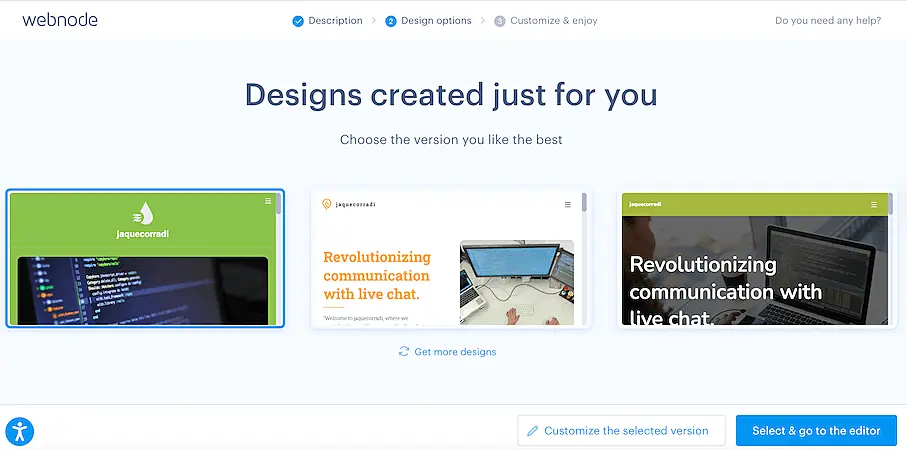This screenshot has height=450, width=907.
Task: Click Select & go to the editor
Action: tap(816, 430)
